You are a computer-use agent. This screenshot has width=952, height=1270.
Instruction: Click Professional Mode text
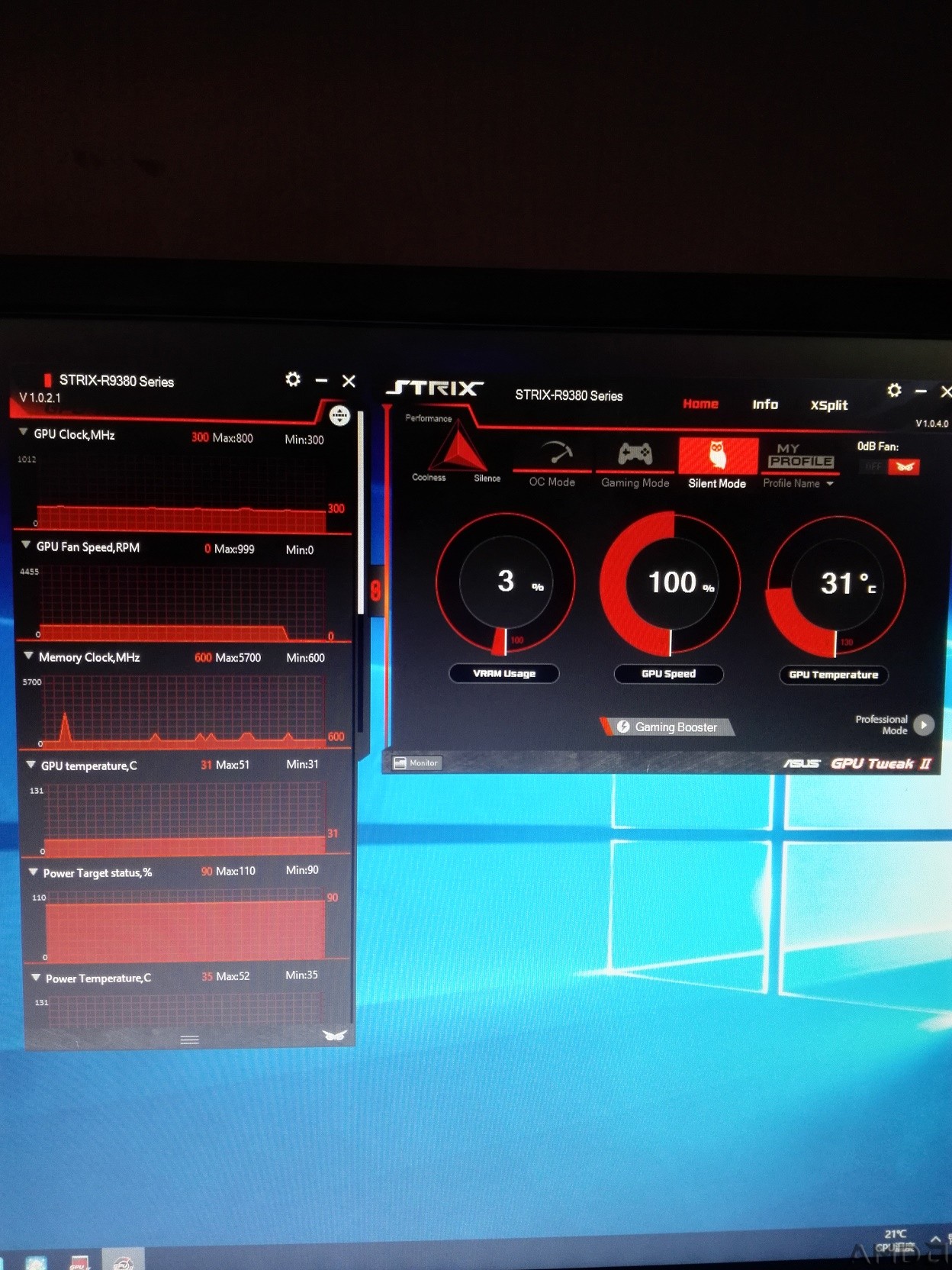(881, 725)
